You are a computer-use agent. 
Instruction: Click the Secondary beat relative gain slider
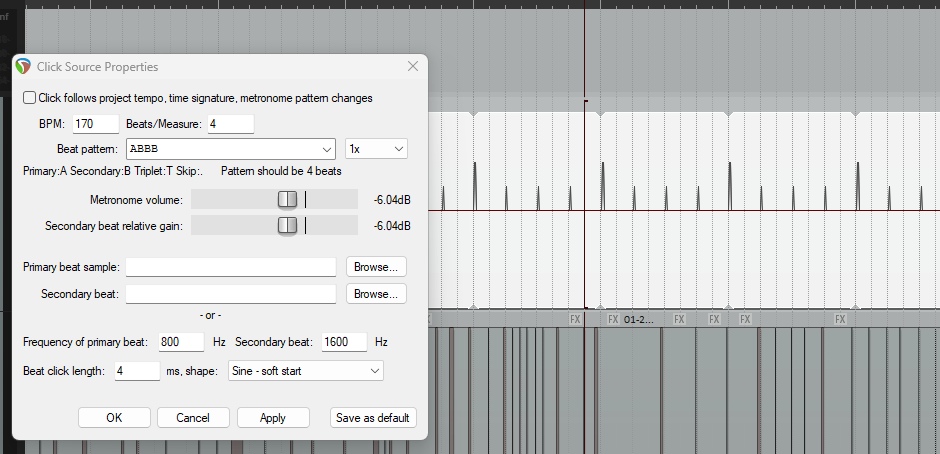[x=287, y=226]
